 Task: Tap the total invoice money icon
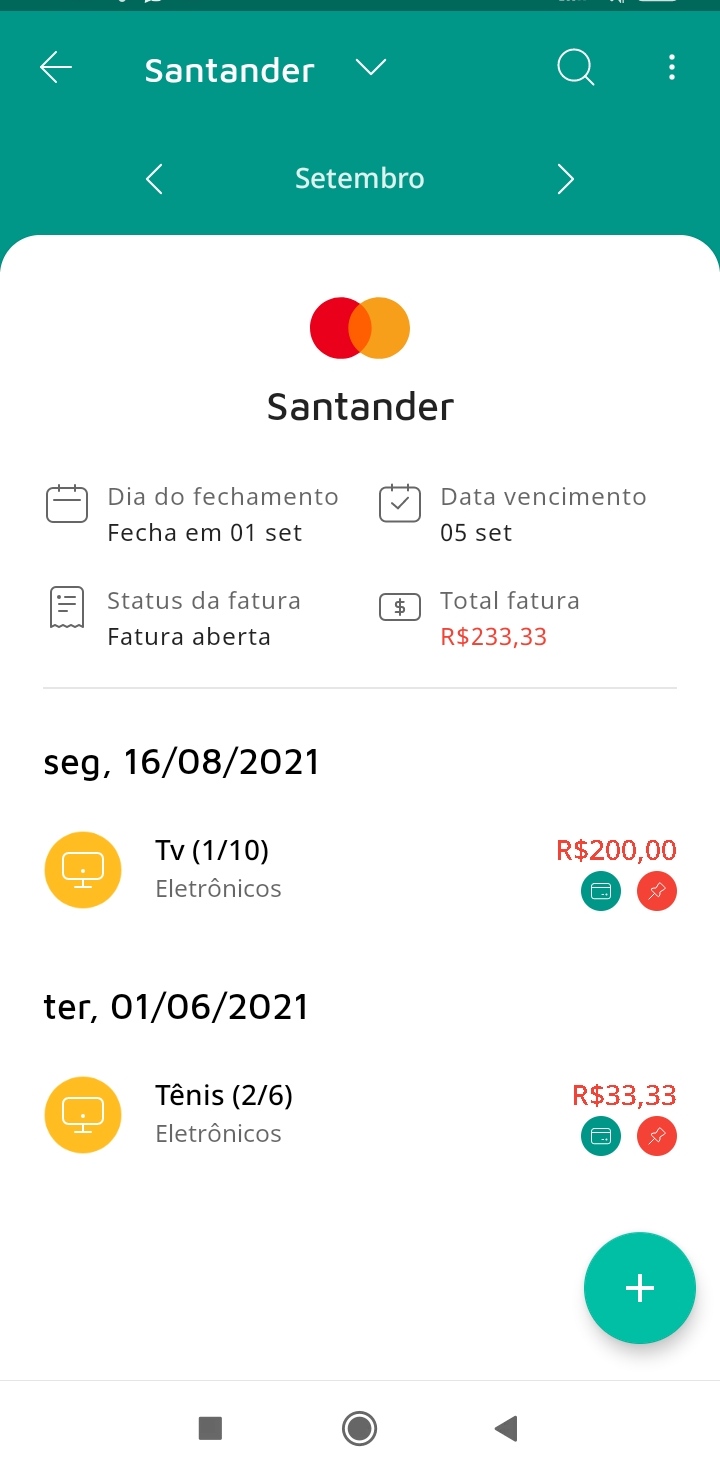399,607
